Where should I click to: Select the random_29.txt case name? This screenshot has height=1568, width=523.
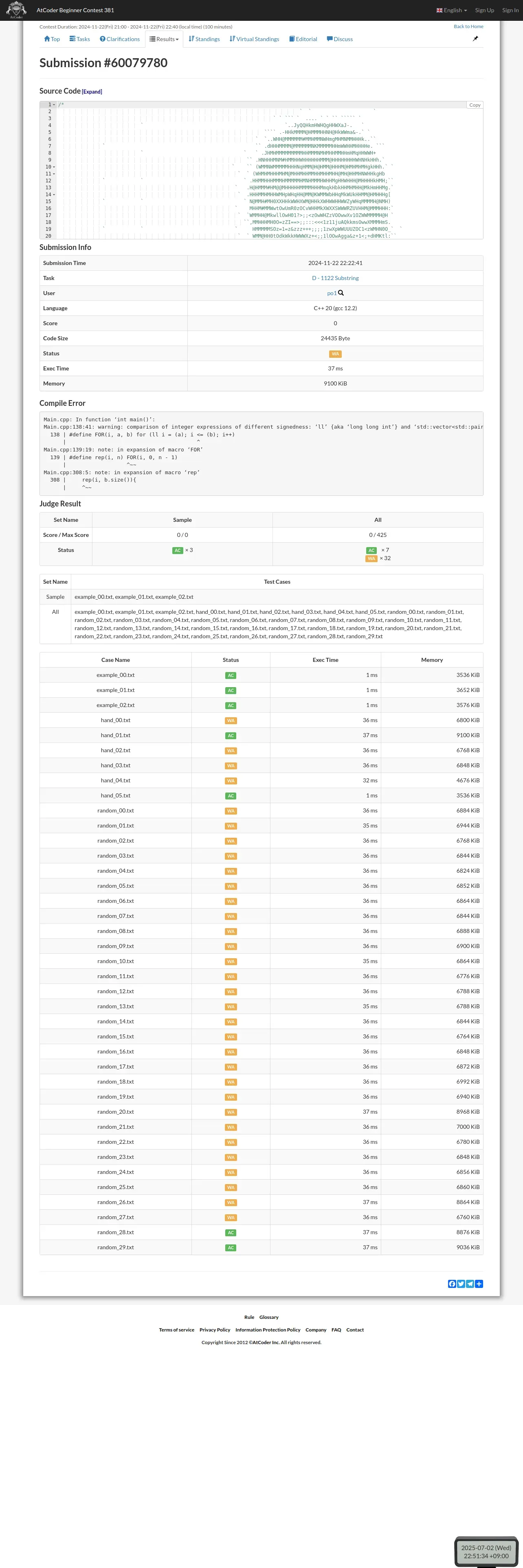[x=116, y=1248]
